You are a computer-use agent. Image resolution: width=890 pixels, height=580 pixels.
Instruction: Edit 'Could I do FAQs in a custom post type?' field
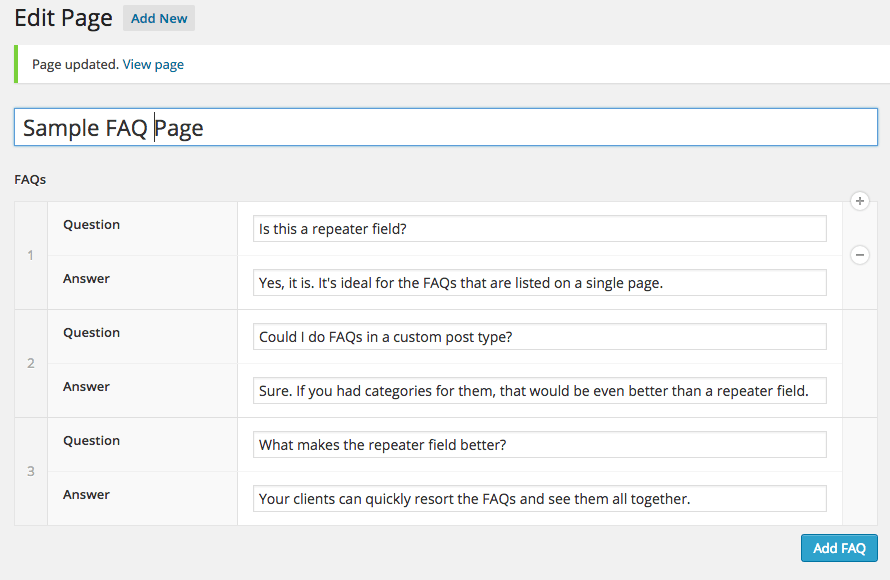[x=539, y=337]
